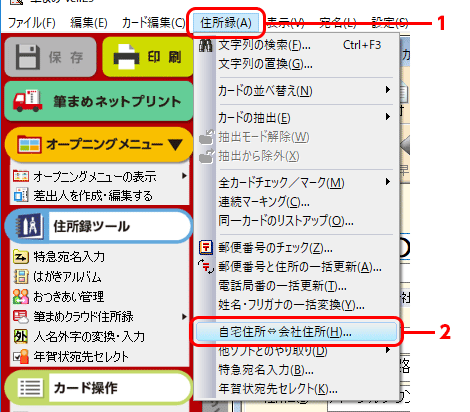Expand 他ソフトとのやり取り(D) submenu

click(297, 350)
